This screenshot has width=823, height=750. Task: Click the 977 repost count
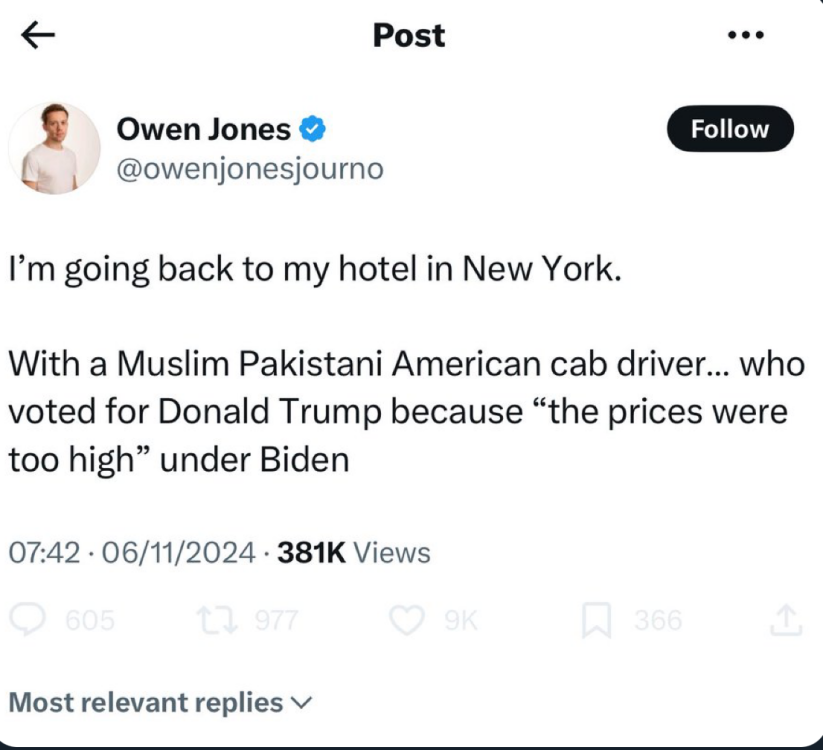pos(276,621)
